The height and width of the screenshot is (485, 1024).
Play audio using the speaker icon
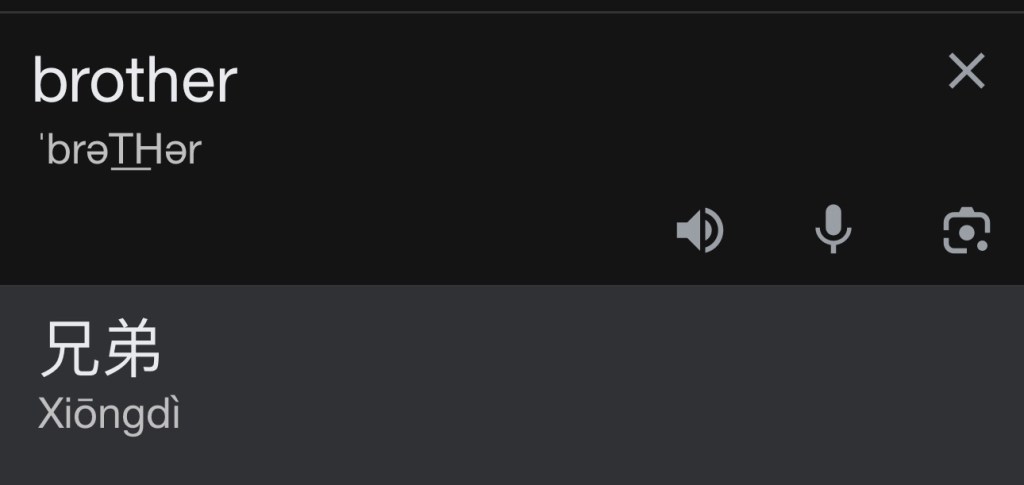(699, 230)
